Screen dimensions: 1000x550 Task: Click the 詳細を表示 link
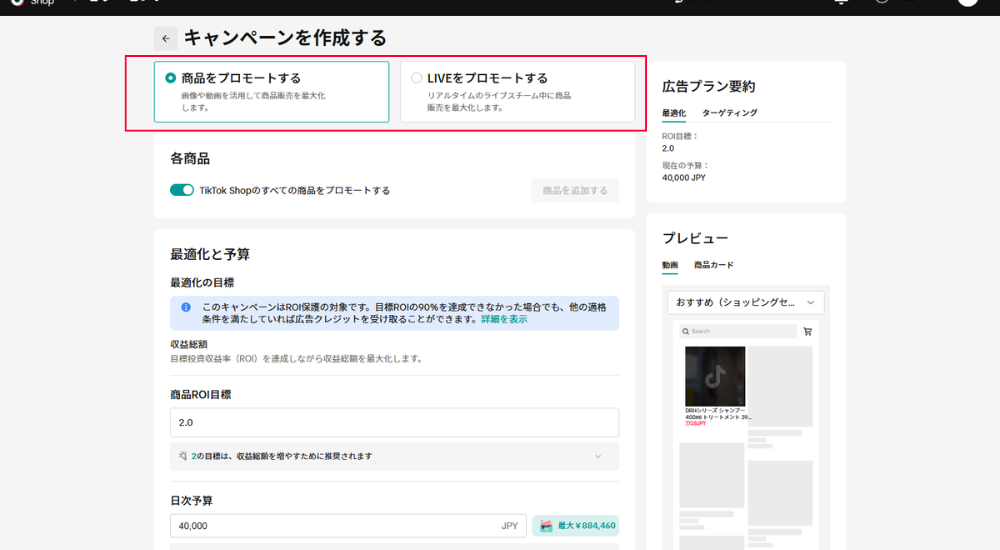click(x=504, y=319)
